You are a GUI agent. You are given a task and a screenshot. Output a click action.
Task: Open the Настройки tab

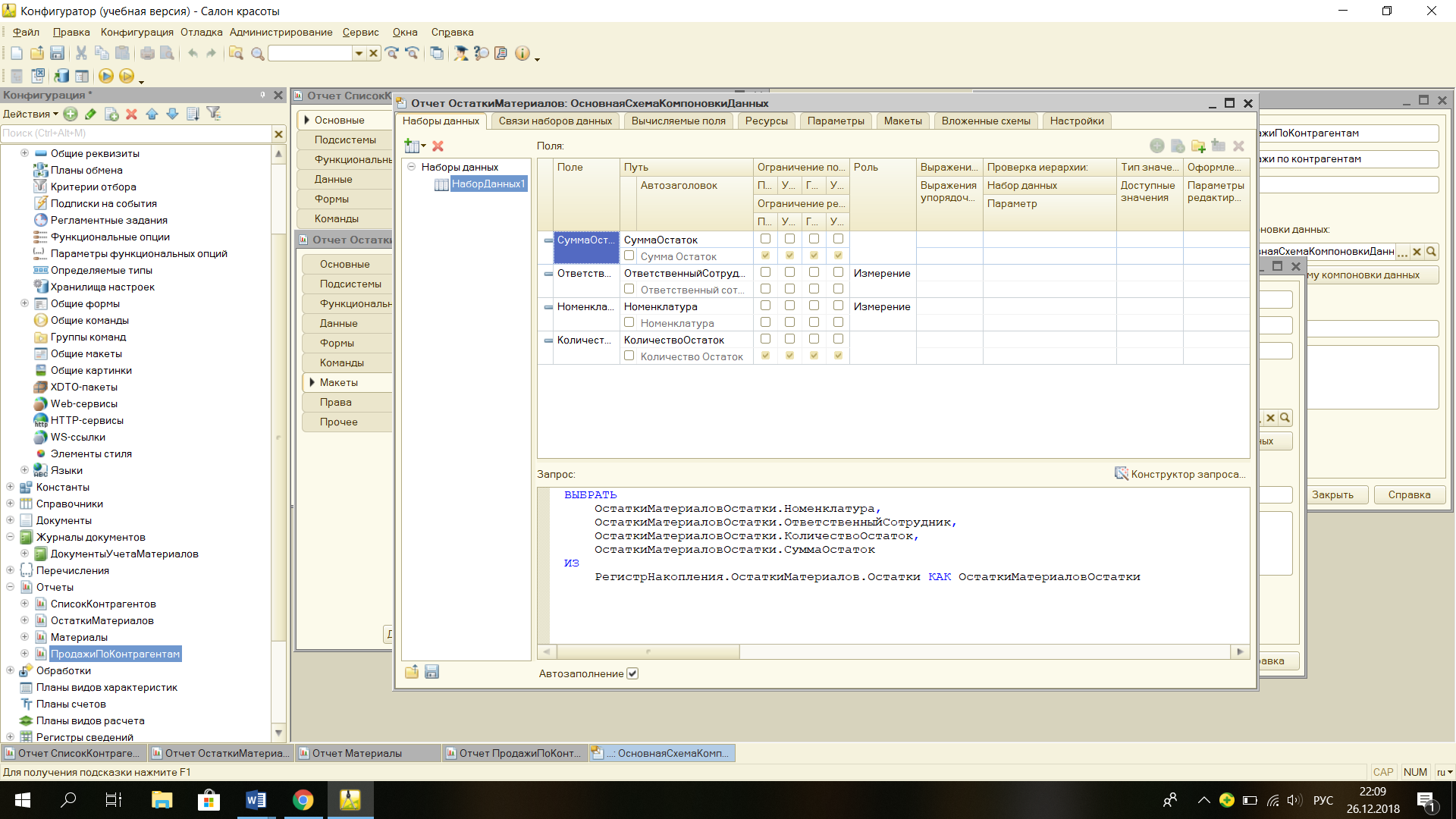[x=1077, y=121]
